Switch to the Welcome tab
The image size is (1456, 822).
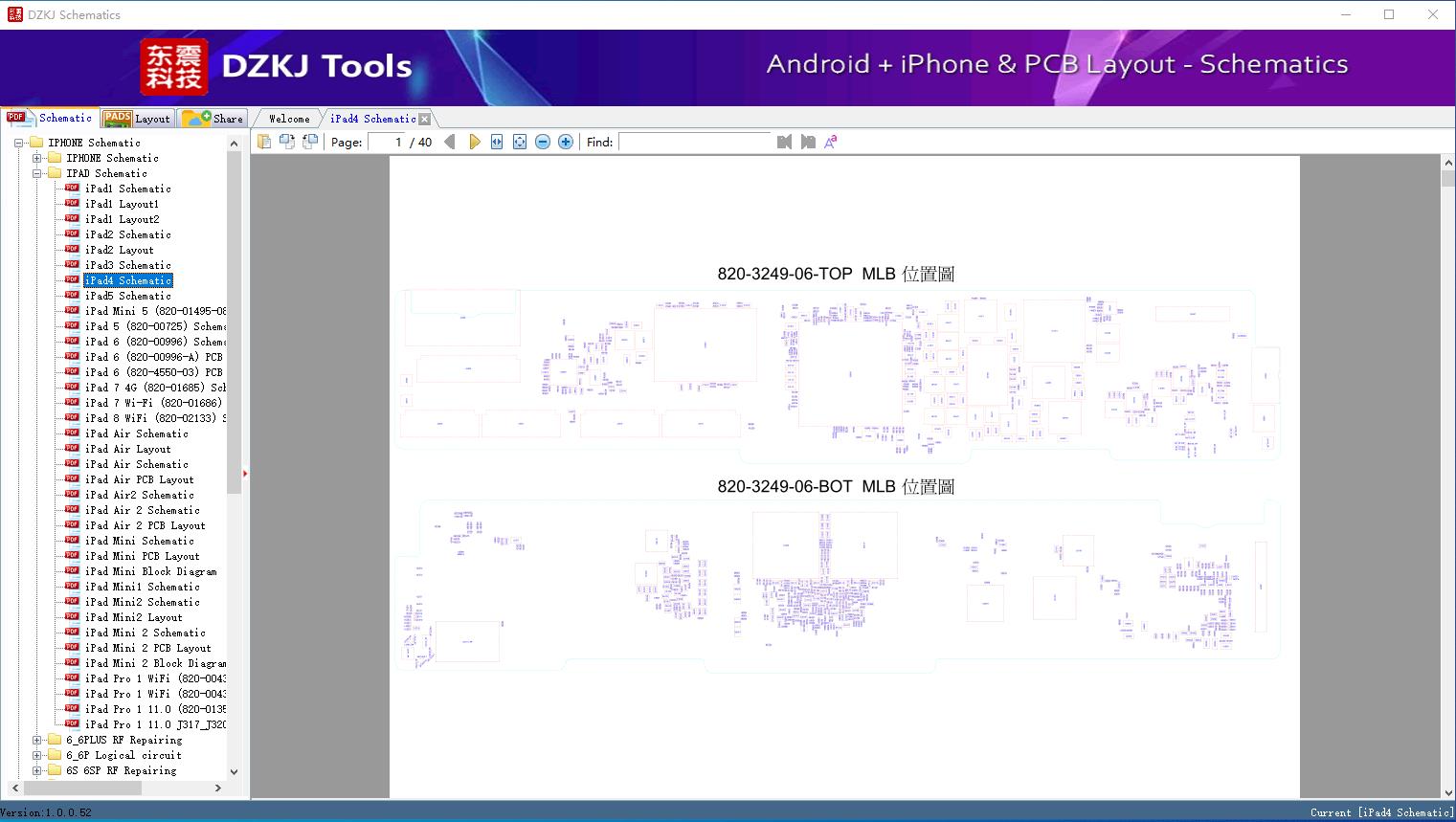(x=289, y=119)
